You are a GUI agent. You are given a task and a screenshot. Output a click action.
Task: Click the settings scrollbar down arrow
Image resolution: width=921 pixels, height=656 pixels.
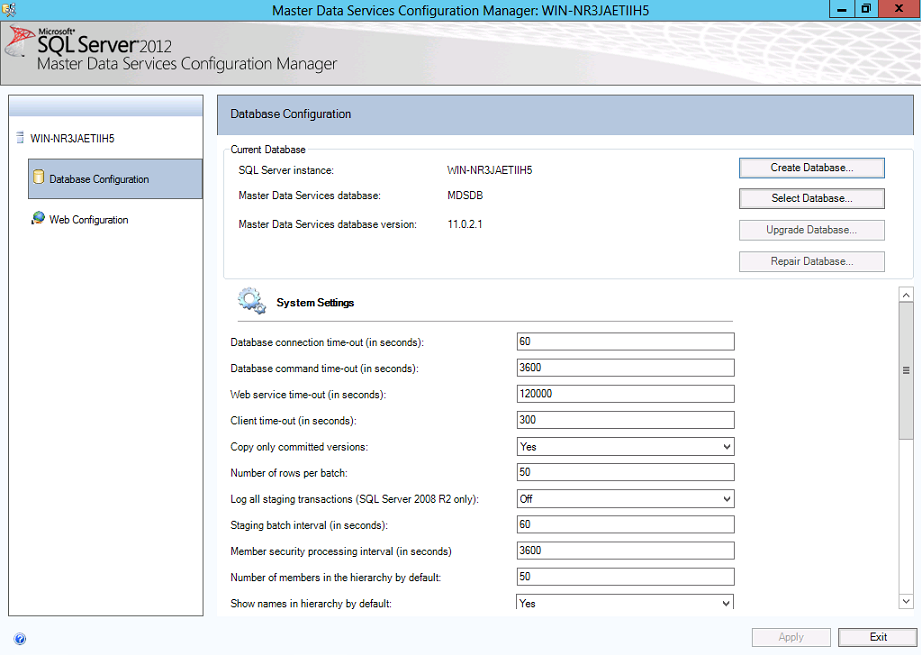coord(906,601)
